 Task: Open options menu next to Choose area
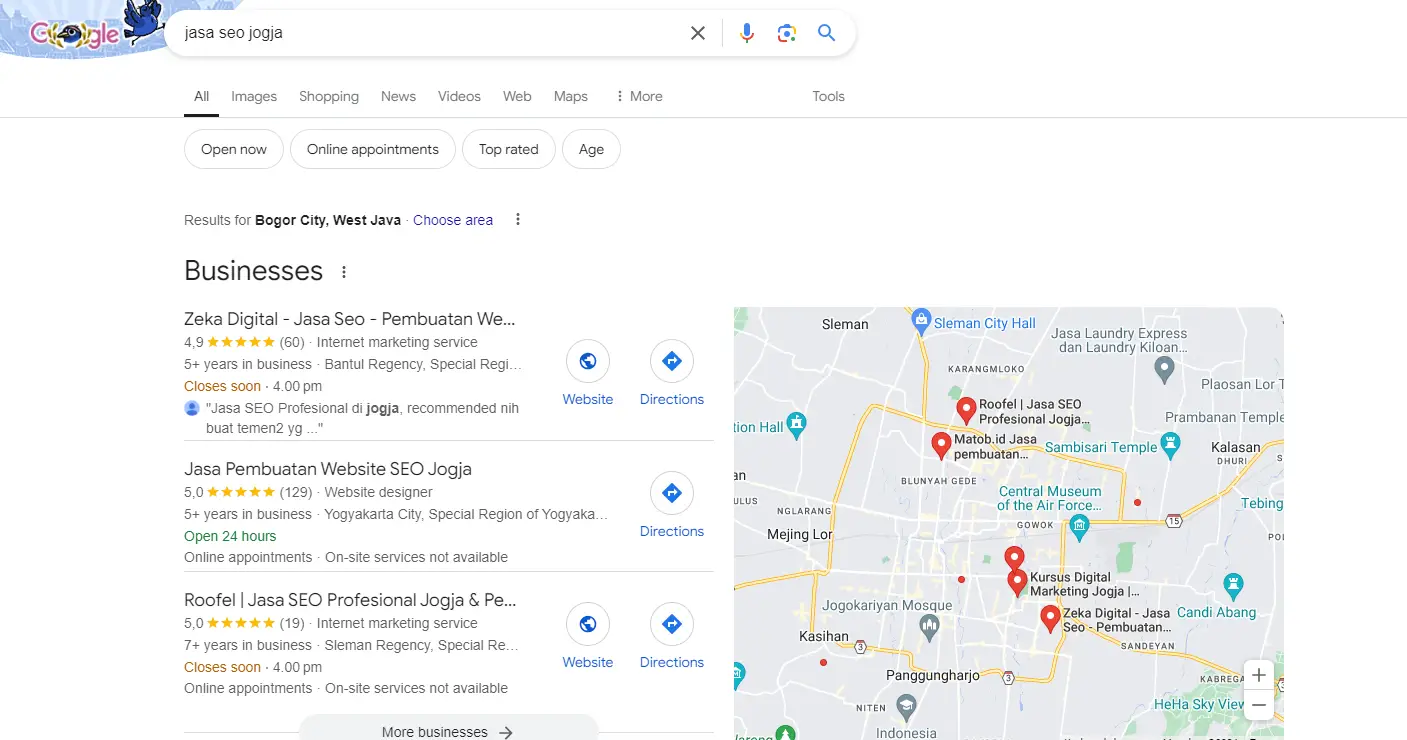click(x=518, y=220)
